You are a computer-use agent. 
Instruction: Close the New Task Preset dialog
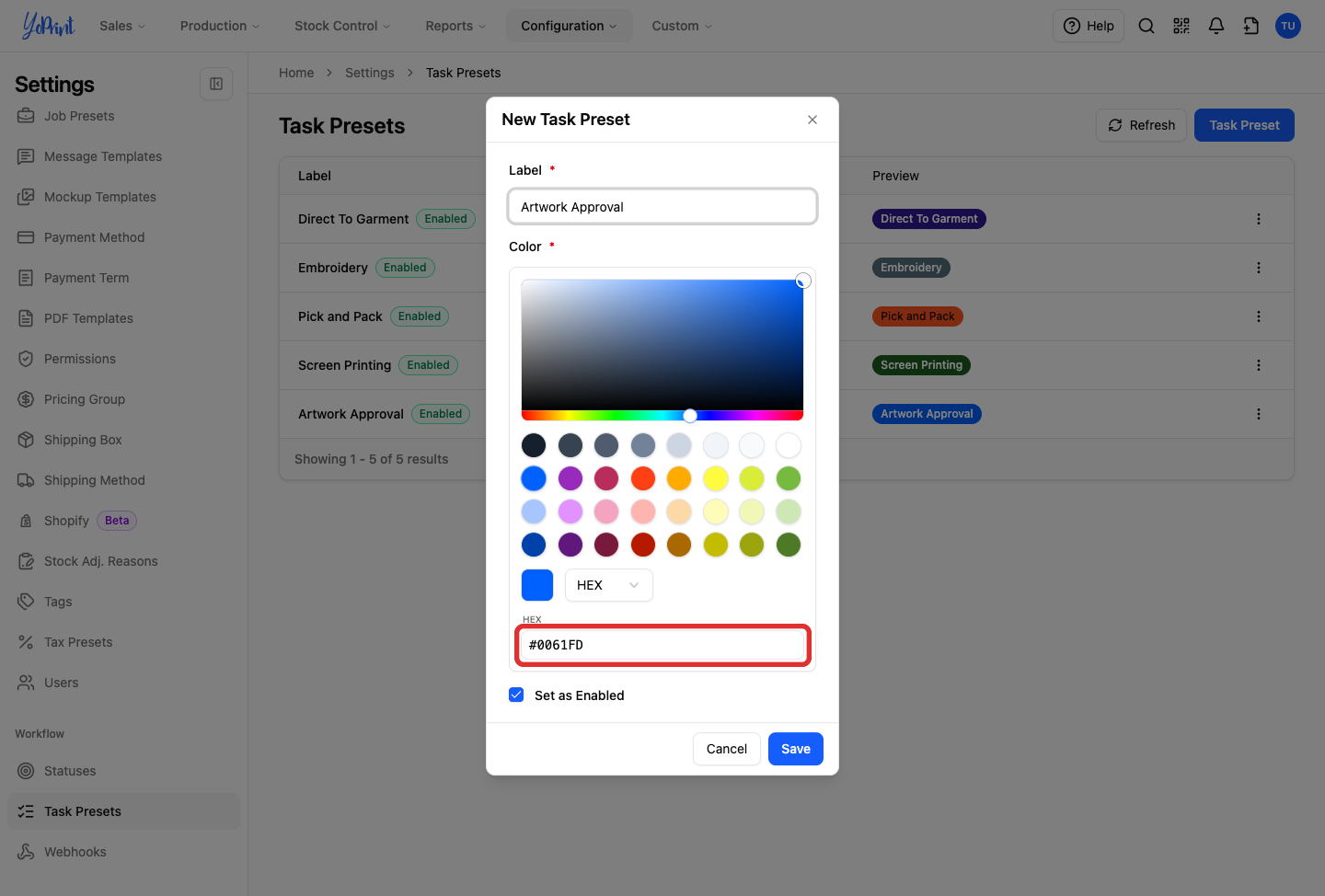[x=812, y=120]
